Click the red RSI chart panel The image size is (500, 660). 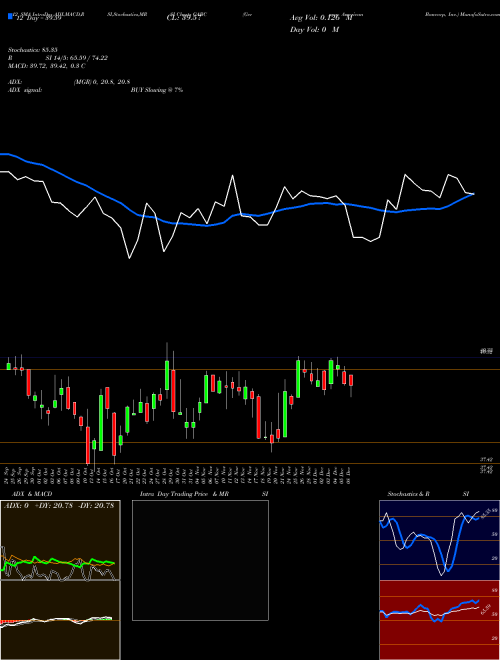coord(439,620)
